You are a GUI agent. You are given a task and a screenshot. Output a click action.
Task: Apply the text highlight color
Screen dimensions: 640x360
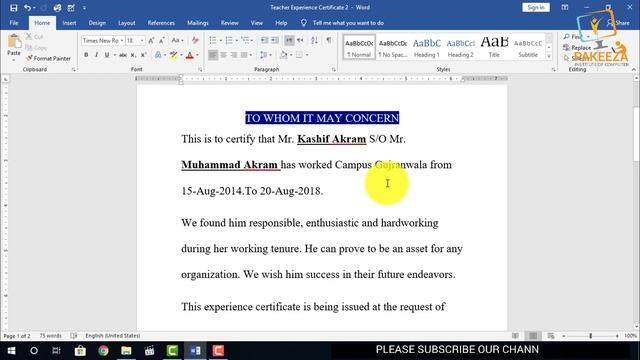coord(173,55)
